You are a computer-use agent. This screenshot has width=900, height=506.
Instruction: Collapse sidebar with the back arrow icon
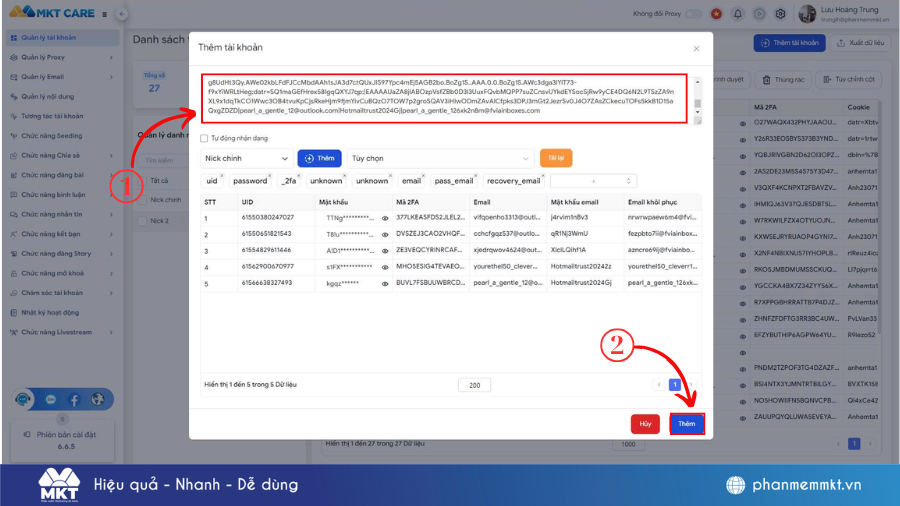coord(121,14)
